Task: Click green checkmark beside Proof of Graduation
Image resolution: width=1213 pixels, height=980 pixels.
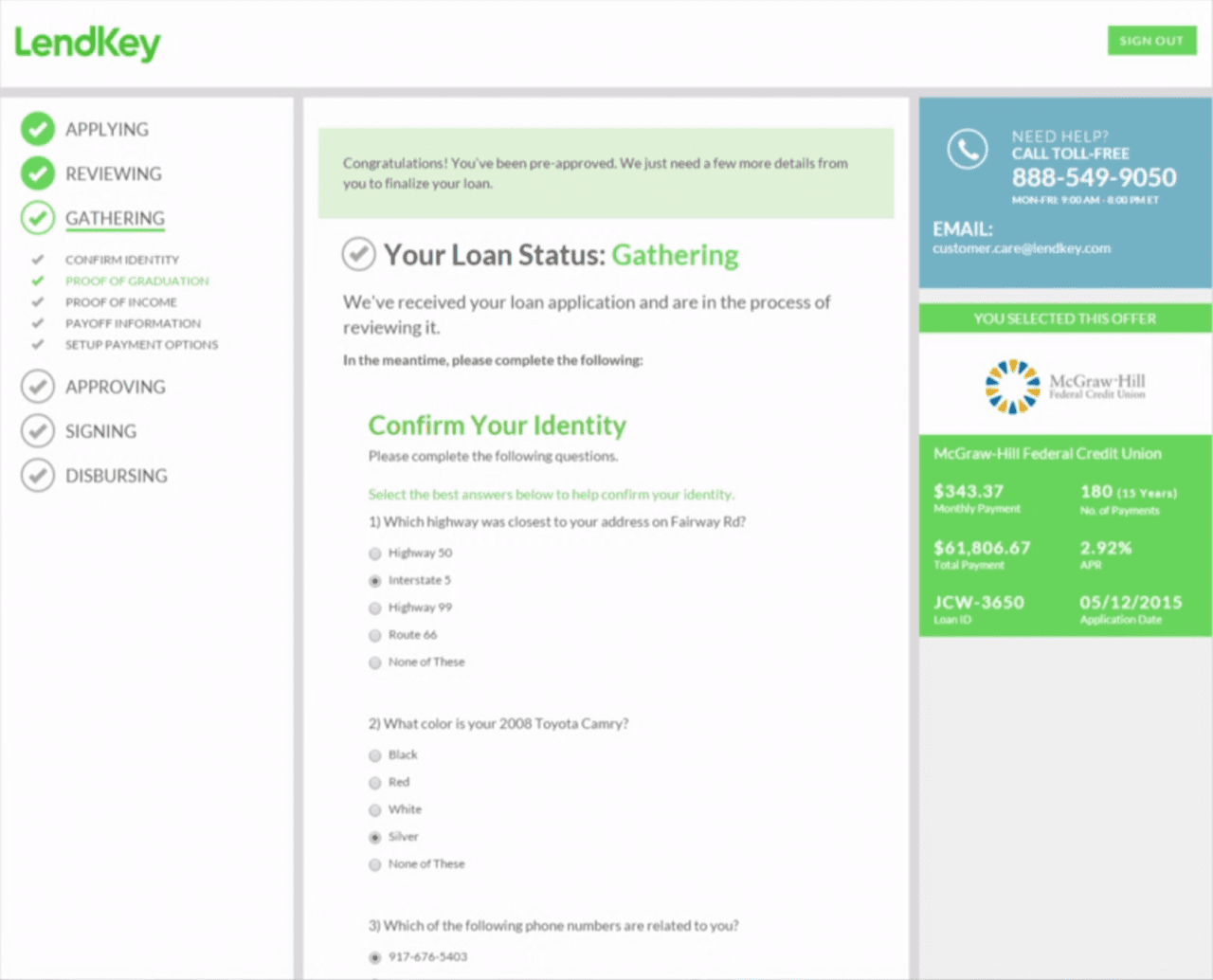Action: pyautogui.click(x=38, y=281)
